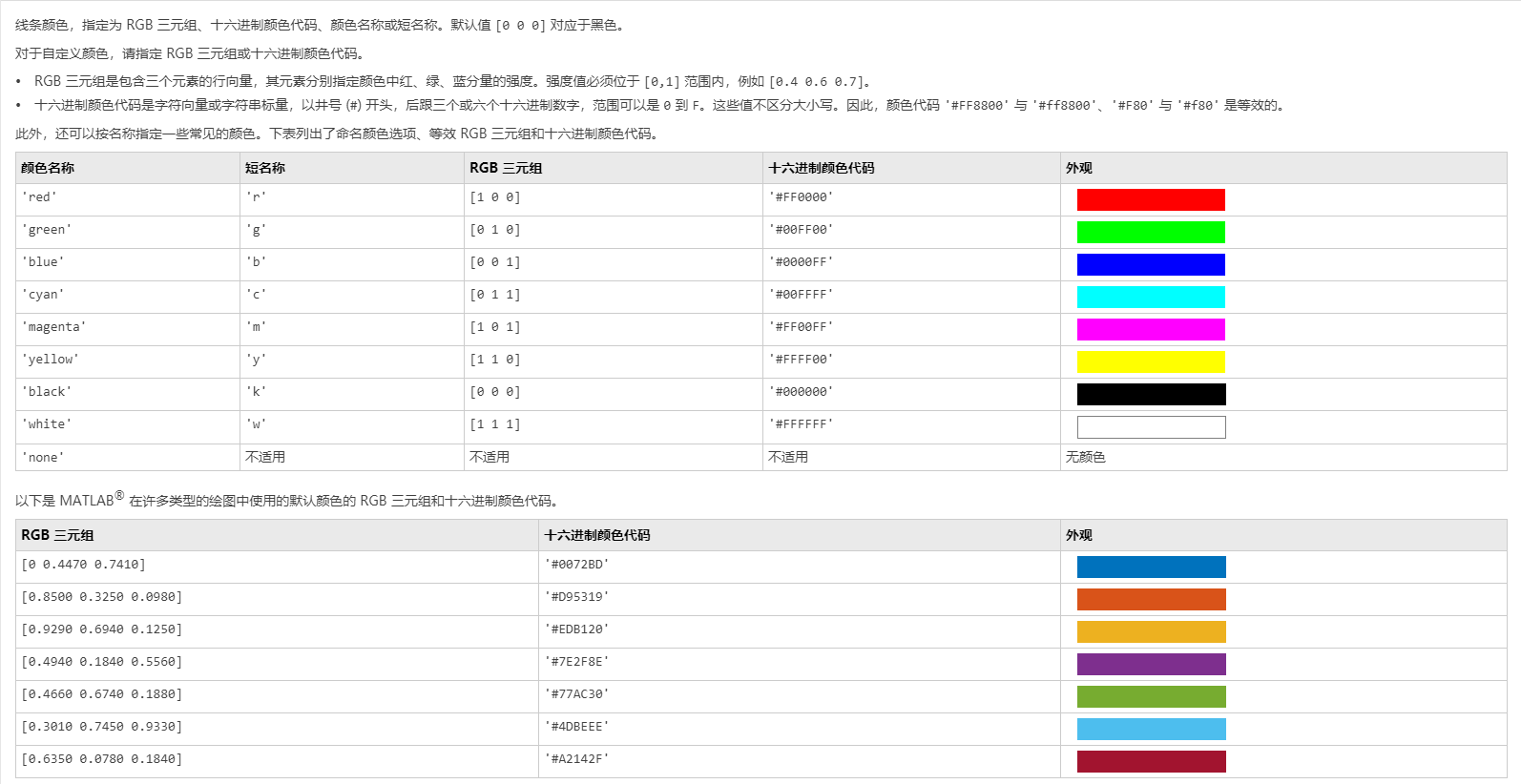
Task: Click the 'magenta' color name cell
Action: pos(127,330)
